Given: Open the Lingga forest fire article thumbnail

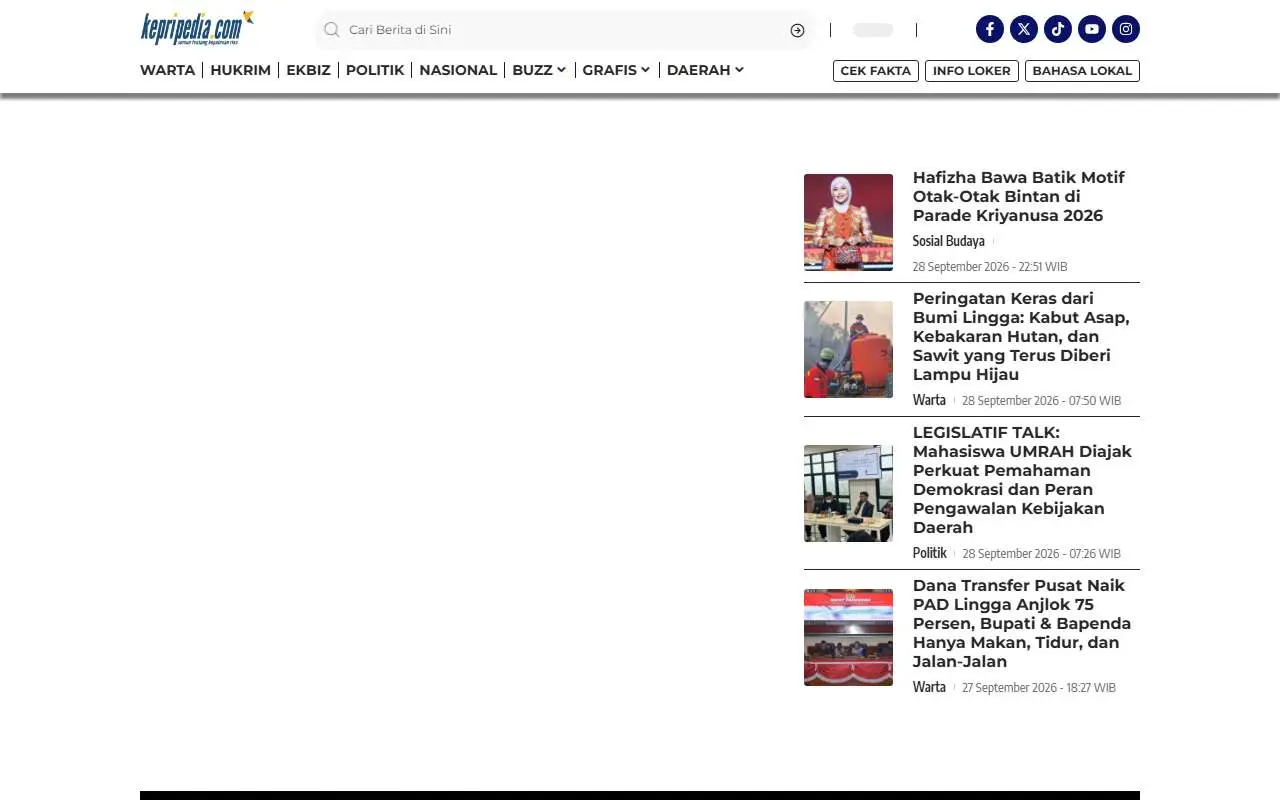Looking at the screenshot, I should tap(848, 349).
